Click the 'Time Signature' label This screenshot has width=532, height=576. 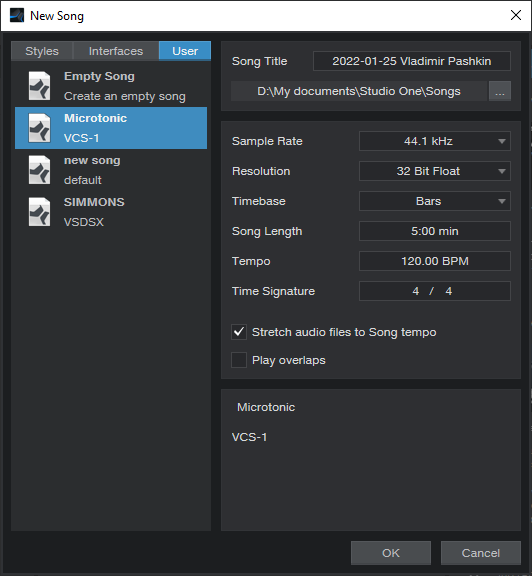pos(273,291)
